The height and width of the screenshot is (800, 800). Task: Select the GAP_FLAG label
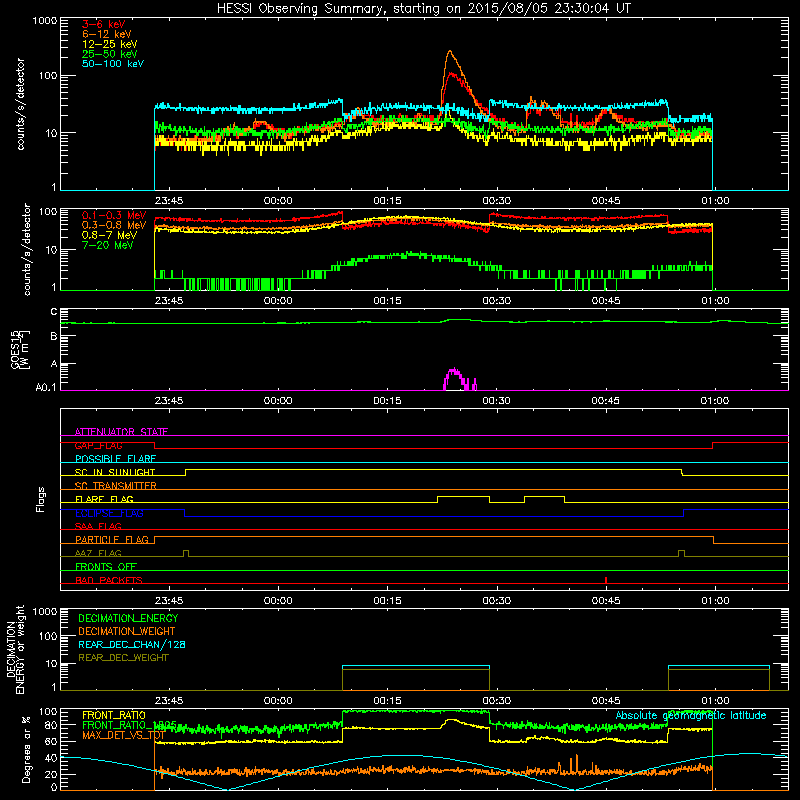tap(98, 445)
